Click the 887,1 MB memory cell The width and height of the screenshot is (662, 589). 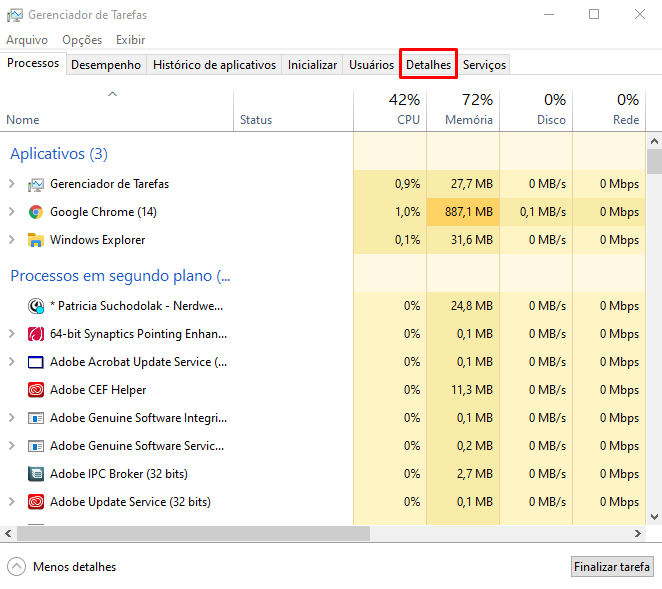point(463,212)
